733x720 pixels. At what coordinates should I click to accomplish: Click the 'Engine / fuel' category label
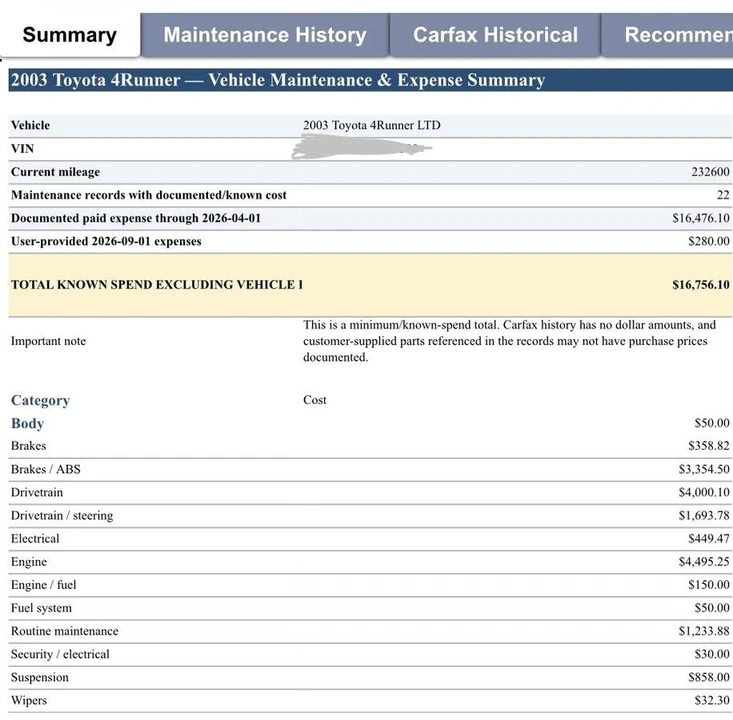[x=43, y=585]
